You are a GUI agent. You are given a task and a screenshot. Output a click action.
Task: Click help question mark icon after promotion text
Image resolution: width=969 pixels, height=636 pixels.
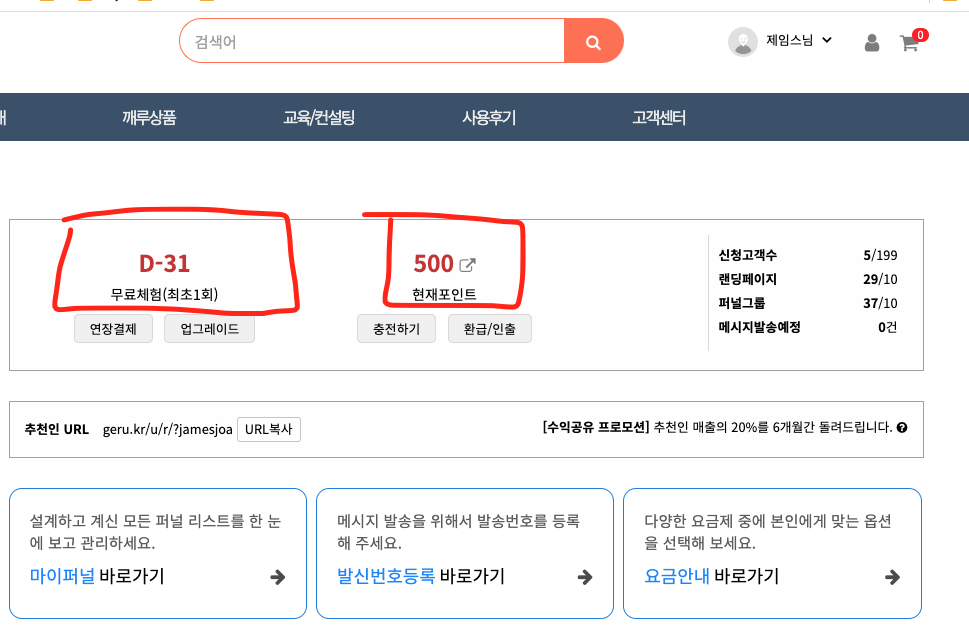(x=902, y=428)
